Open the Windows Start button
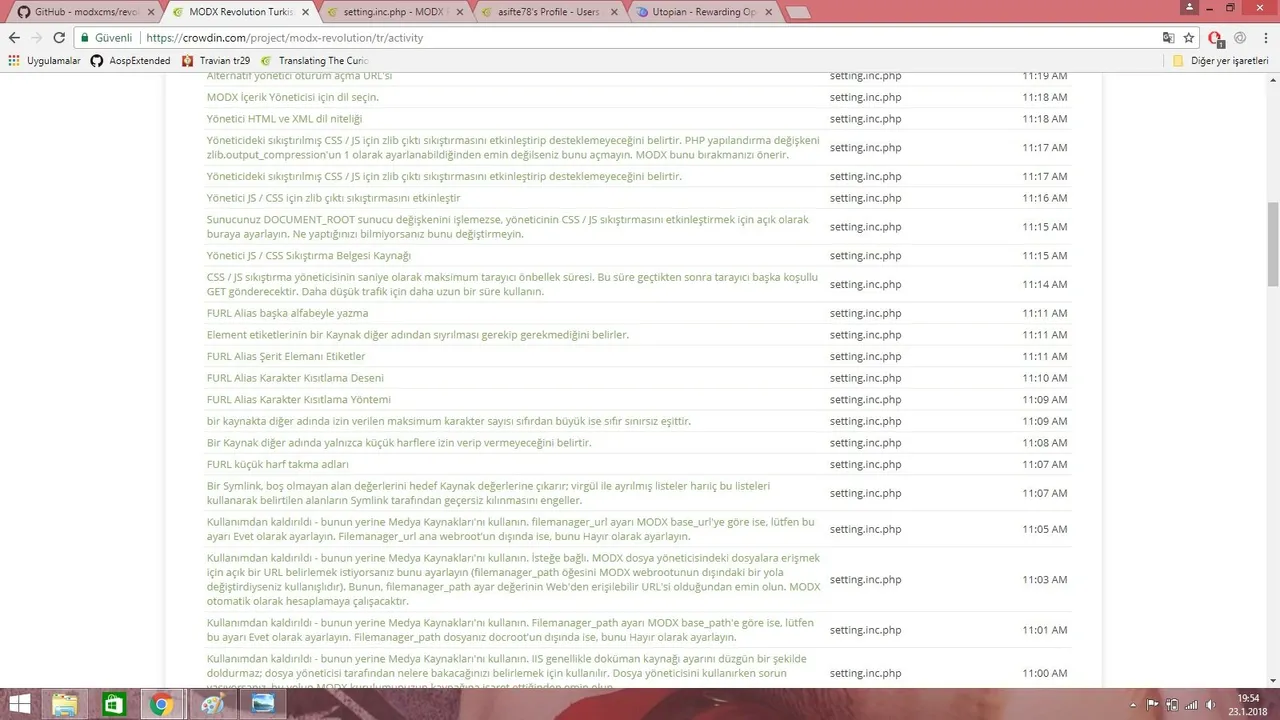The width and height of the screenshot is (1280, 720). click(x=19, y=704)
